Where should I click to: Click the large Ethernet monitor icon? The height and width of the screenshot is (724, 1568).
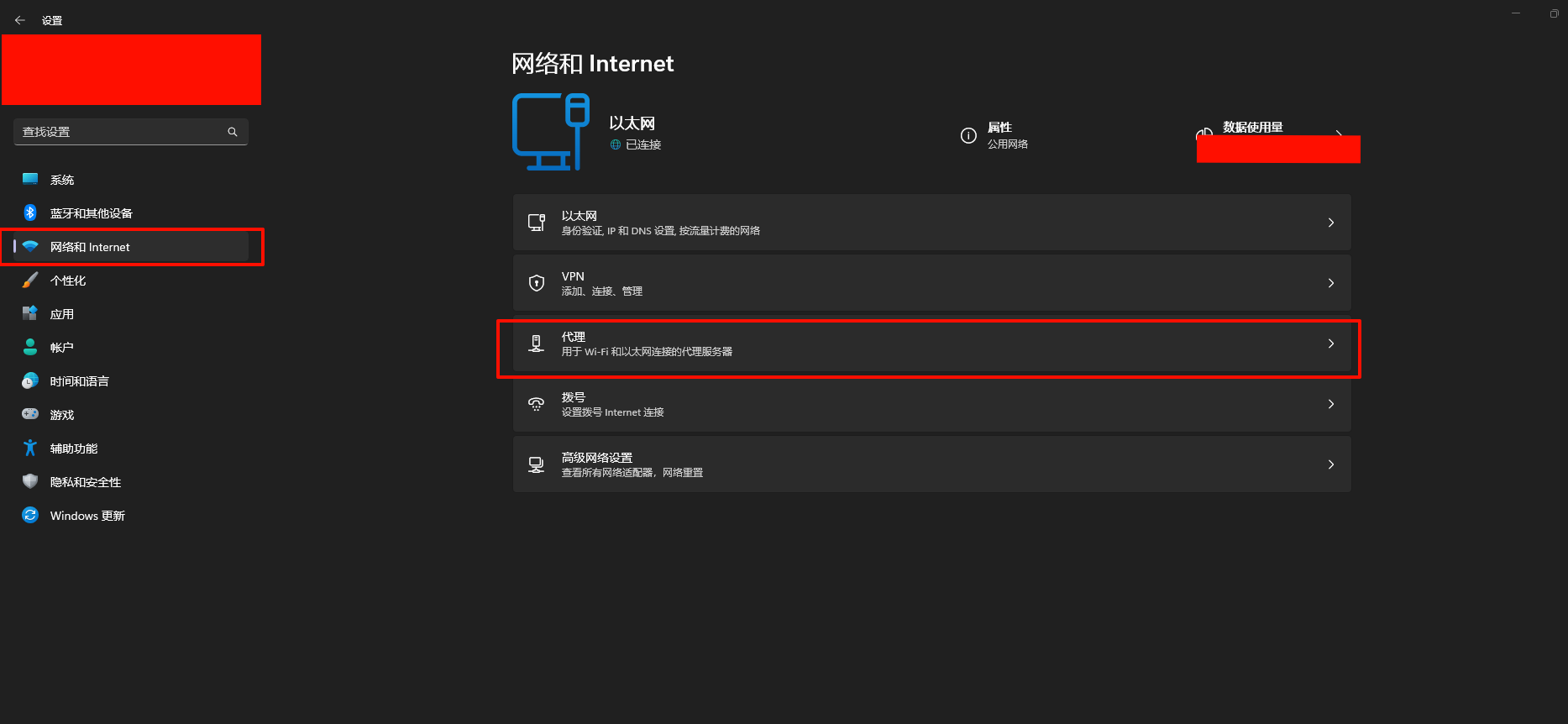(x=550, y=132)
